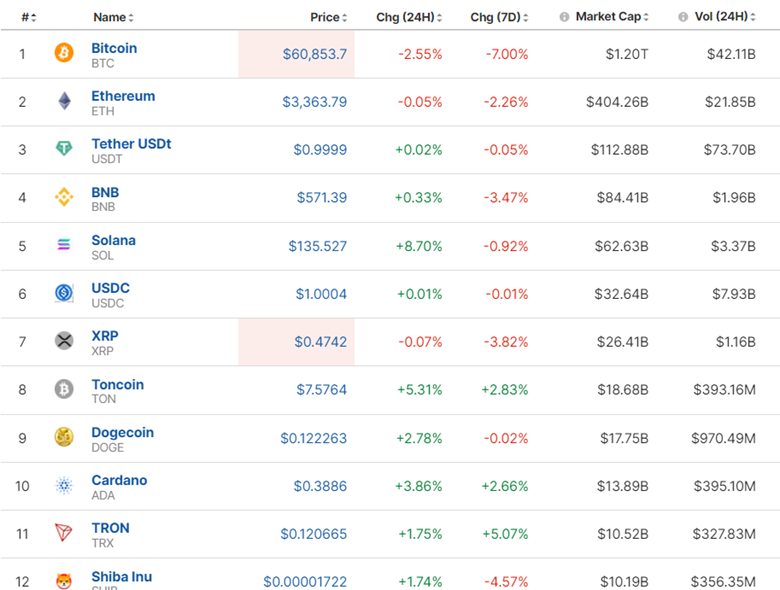Image resolution: width=780 pixels, height=590 pixels.
Task: Click the USDC blue coin icon
Action: click(x=64, y=293)
